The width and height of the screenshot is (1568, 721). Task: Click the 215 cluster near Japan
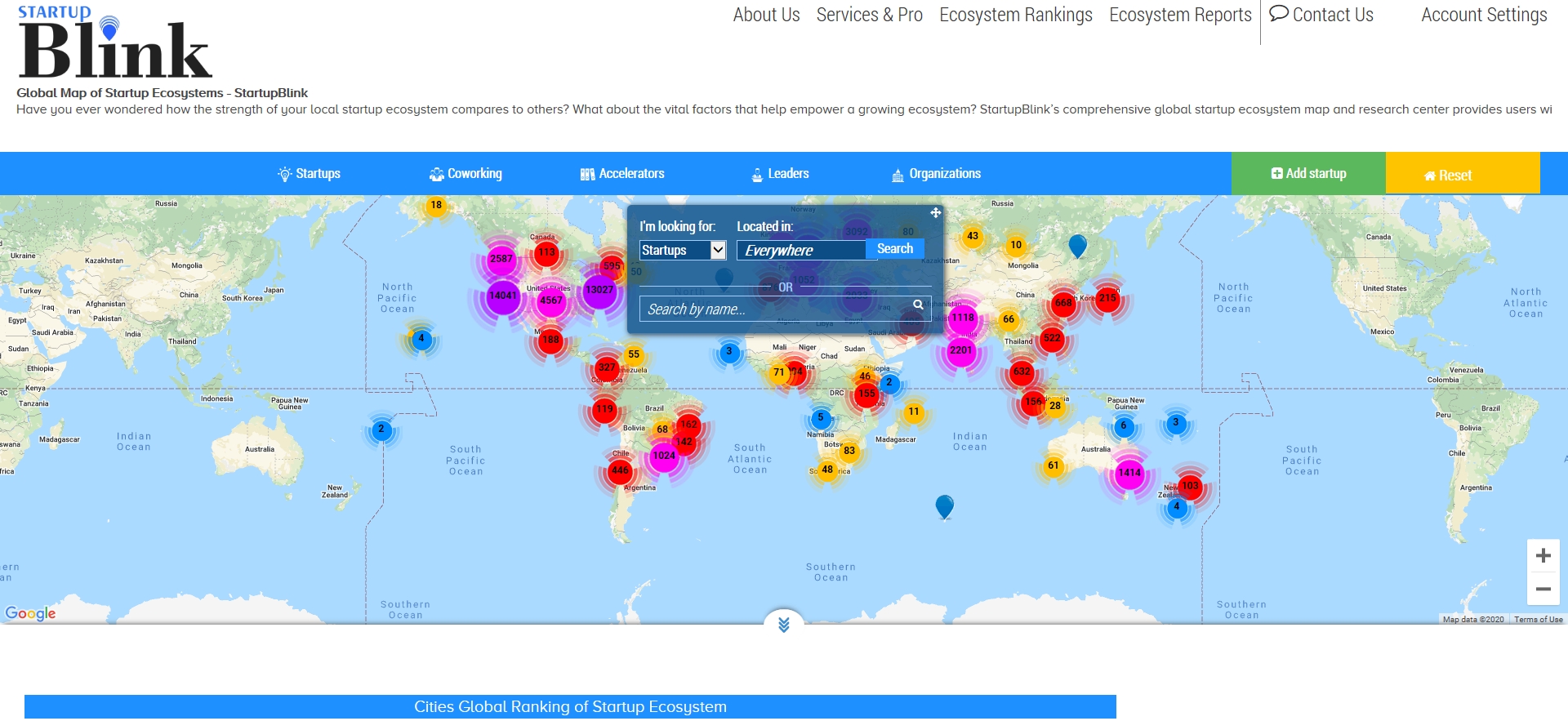(1107, 298)
